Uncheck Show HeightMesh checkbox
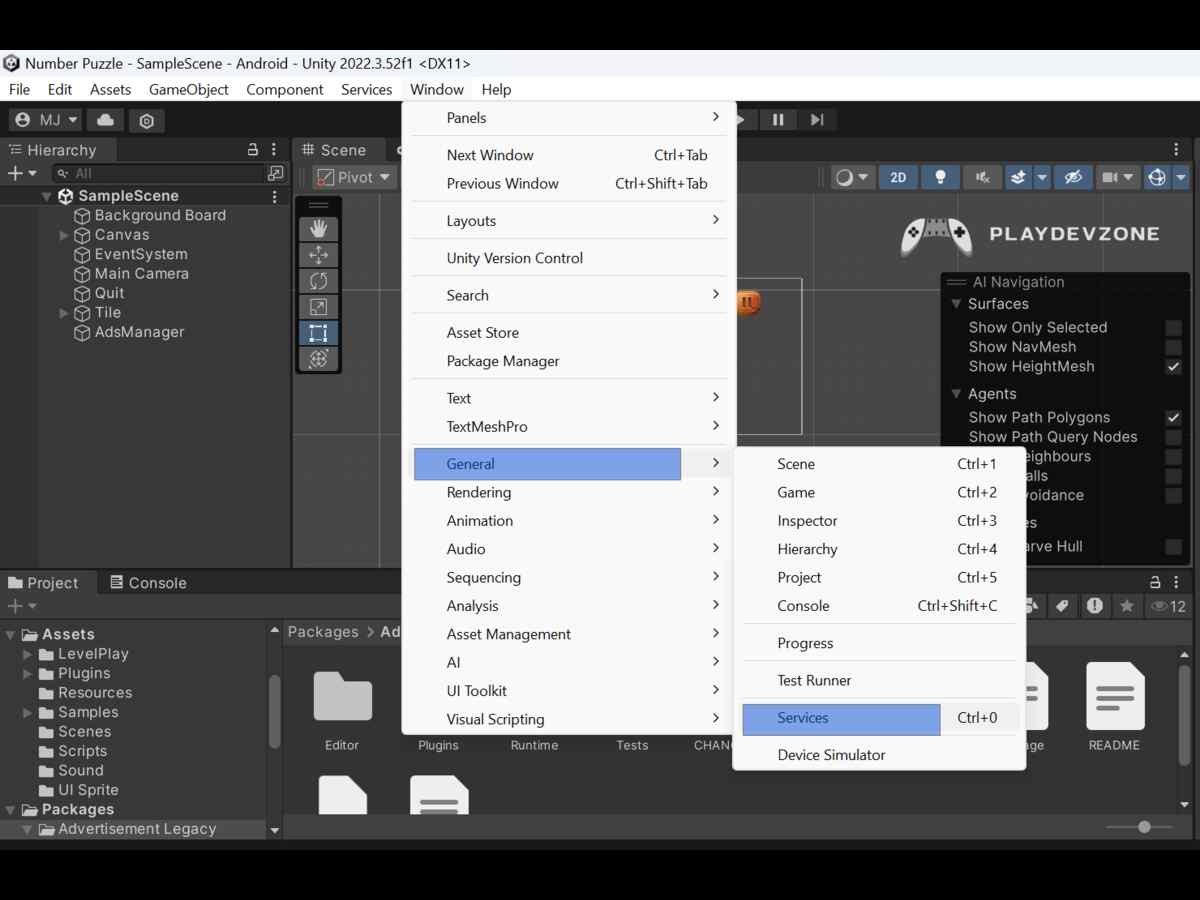Image resolution: width=1200 pixels, height=900 pixels. coord(1173,367)
